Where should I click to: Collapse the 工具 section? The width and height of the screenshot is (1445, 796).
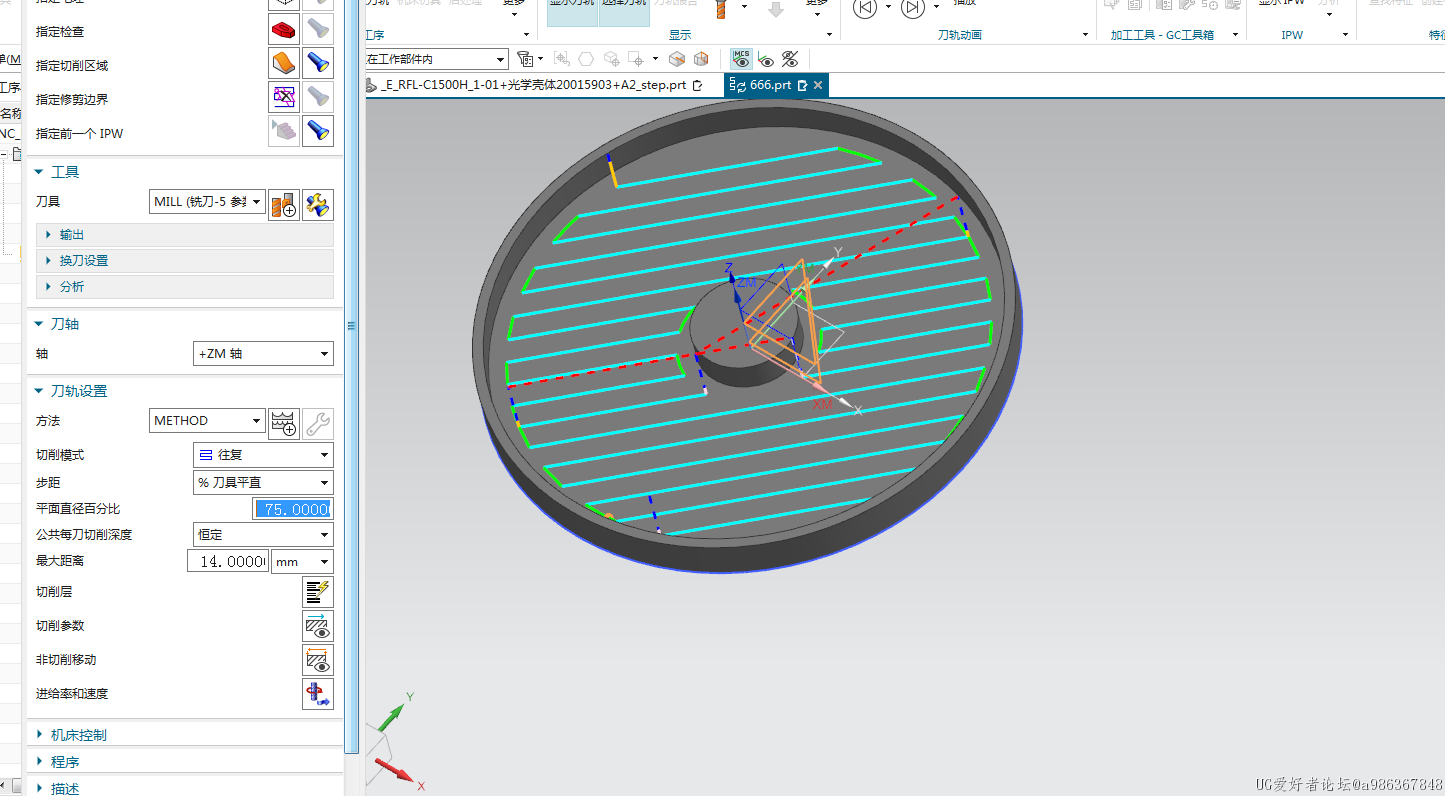point(38,172)
